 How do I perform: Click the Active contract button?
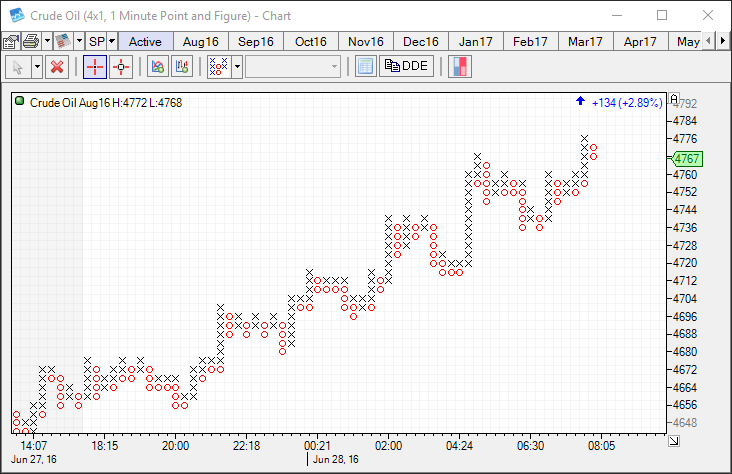point(145,41)
